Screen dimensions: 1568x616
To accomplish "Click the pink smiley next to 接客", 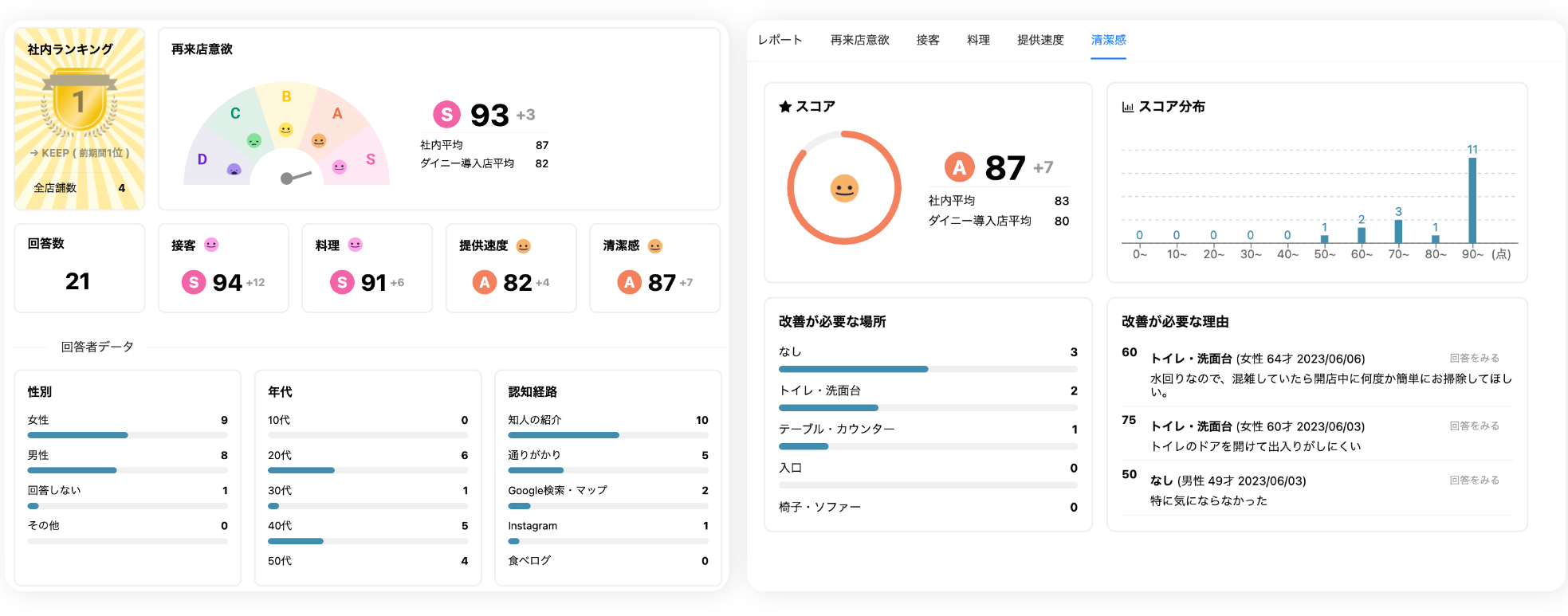I will coord(211,245).
